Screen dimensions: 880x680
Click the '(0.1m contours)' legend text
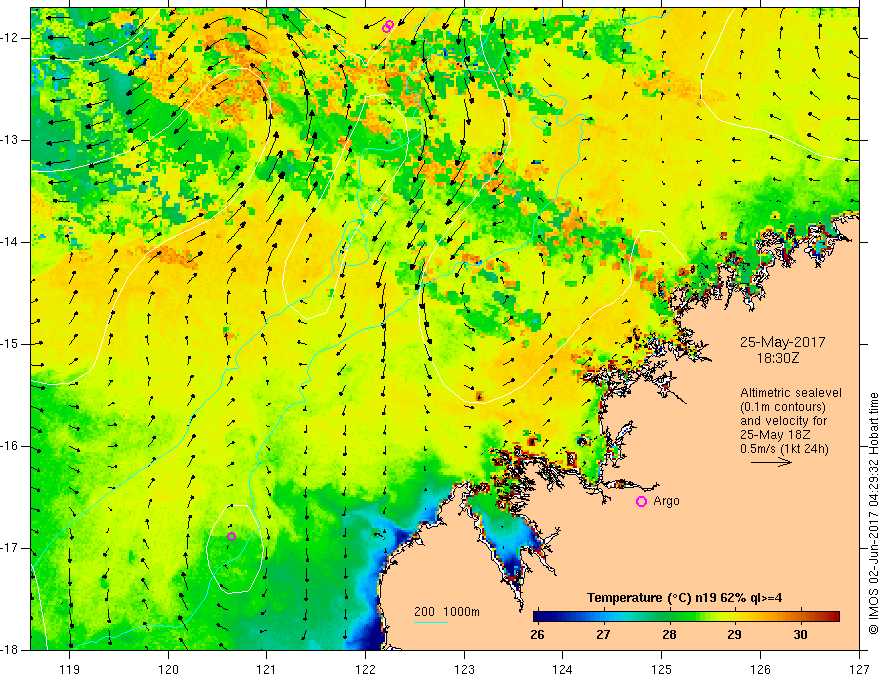click(783, 407)
